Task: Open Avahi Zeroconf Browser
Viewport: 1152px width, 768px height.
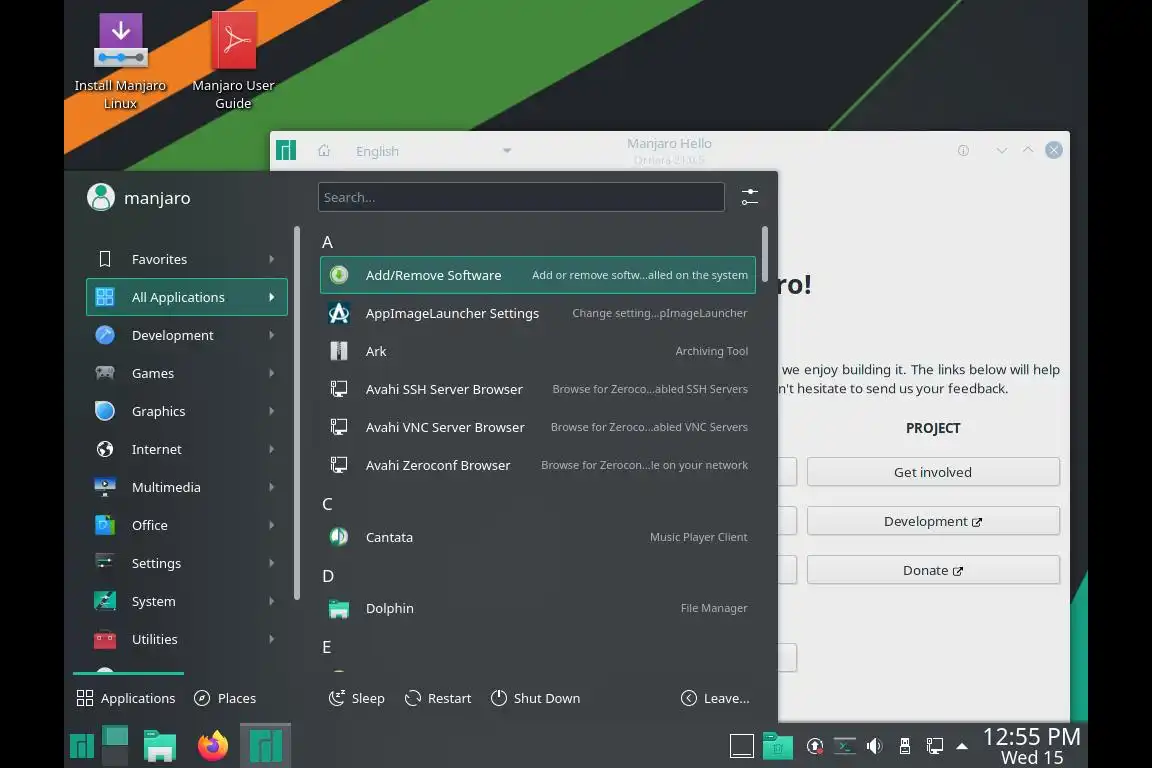Action: click(x=538, y=465)
